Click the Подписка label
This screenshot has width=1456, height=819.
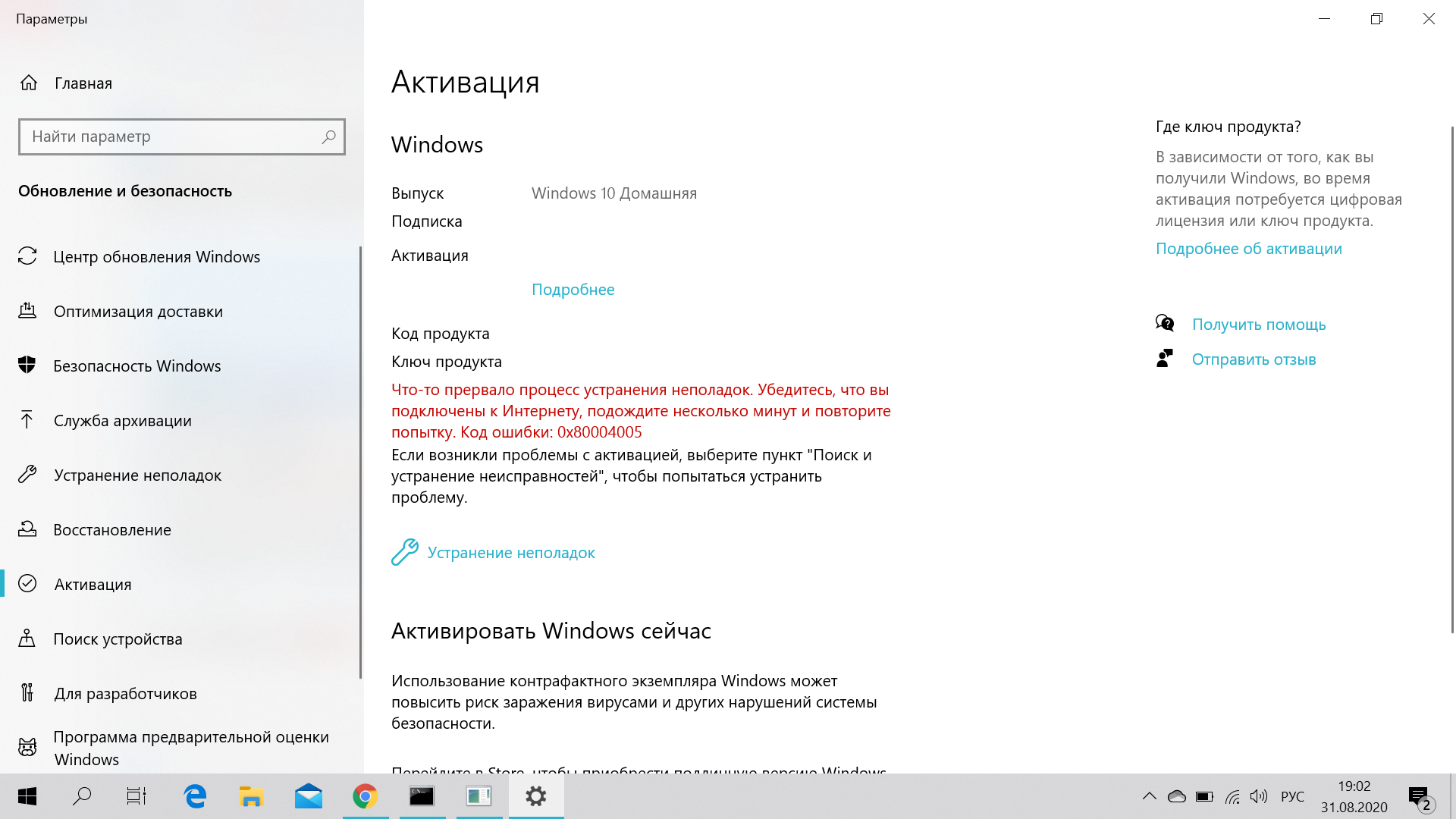click(427, 221)
